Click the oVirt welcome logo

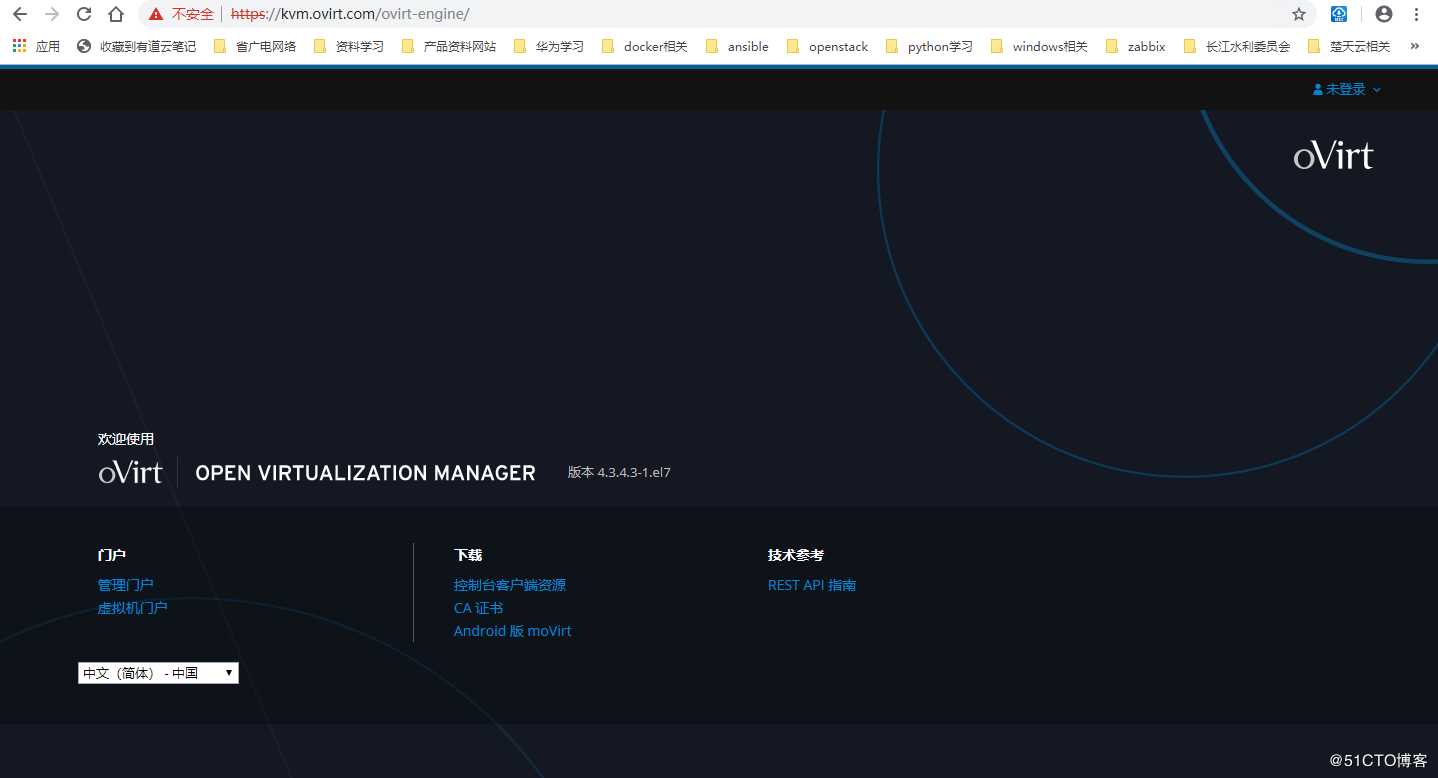coord(130,472)
